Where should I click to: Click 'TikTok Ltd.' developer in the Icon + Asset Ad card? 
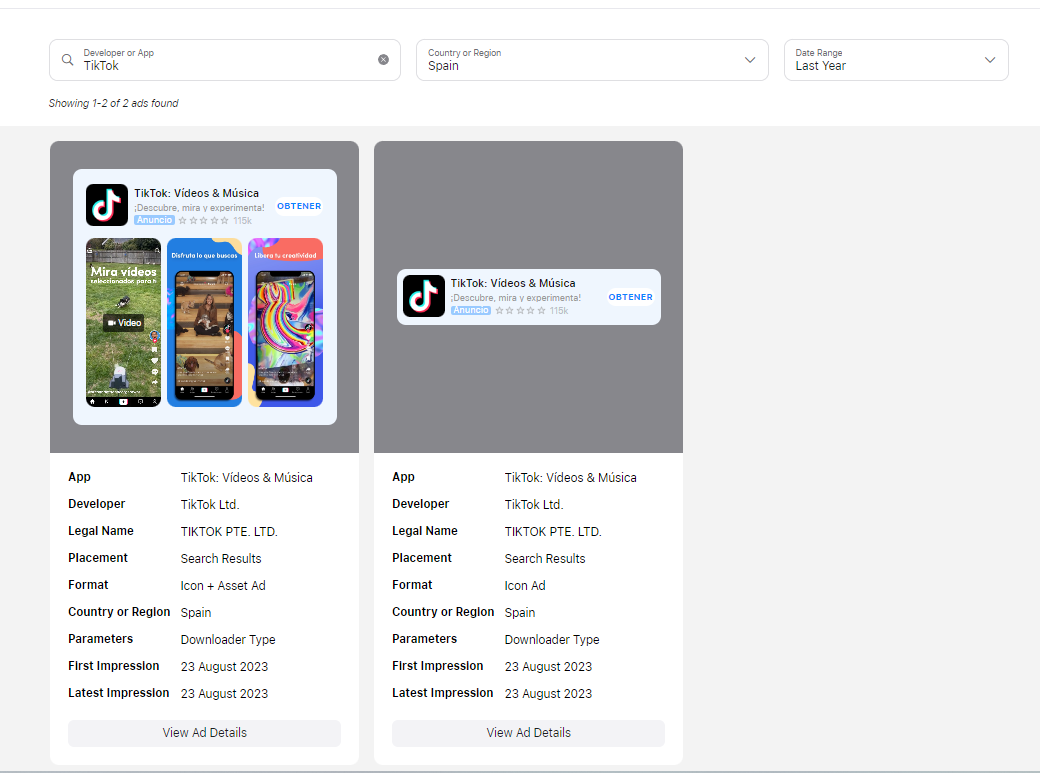tap(210, 505)
